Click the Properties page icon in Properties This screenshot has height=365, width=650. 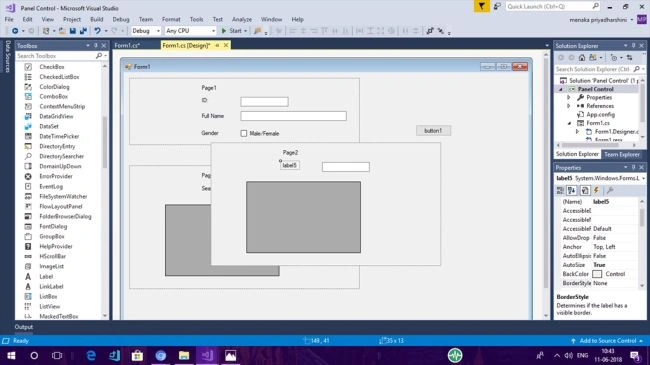[585, 190]
